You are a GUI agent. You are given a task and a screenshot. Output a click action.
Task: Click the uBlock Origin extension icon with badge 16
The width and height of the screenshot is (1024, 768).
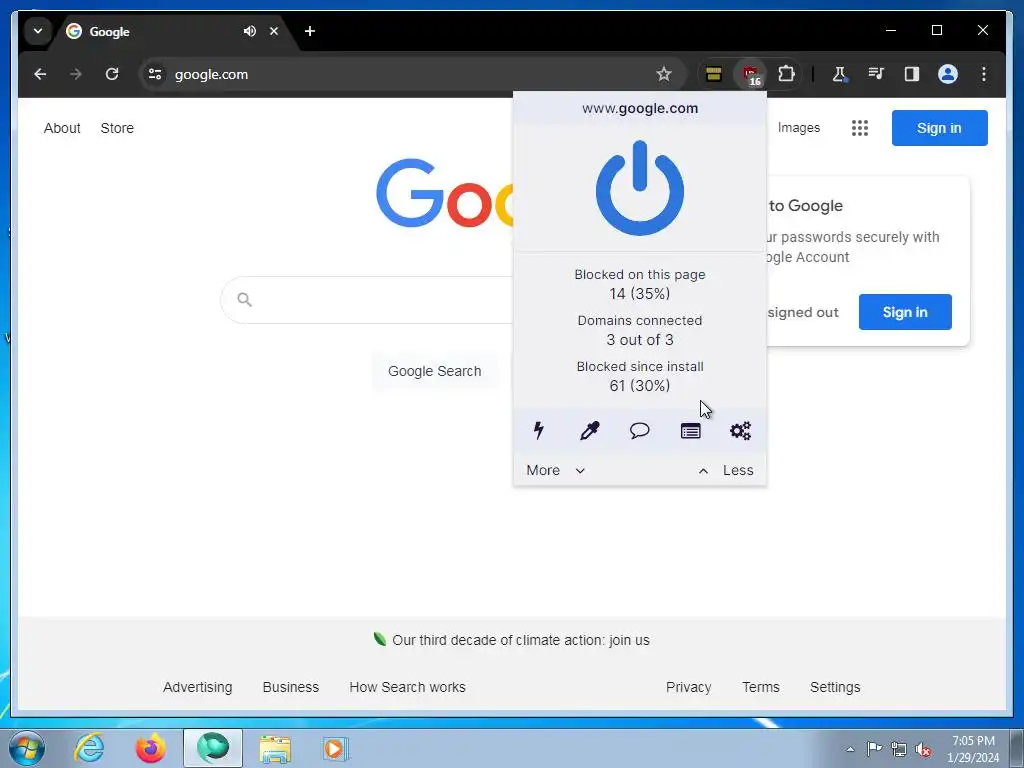tap(750, 74)
